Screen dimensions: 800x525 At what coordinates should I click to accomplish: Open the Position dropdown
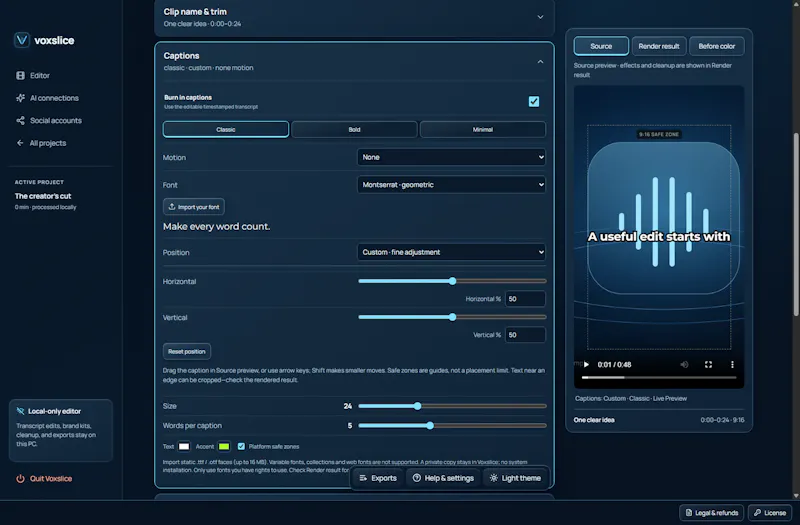(451, 252)
